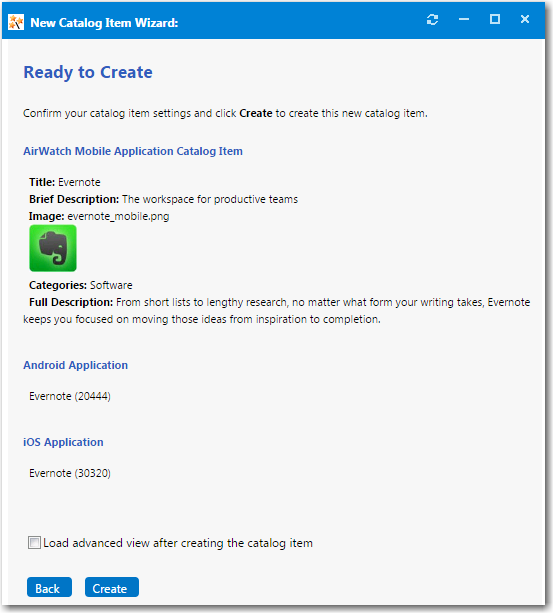Click the Brief Description text line
This screenshot has width=553, height=613.
click(x=163, y=199)
